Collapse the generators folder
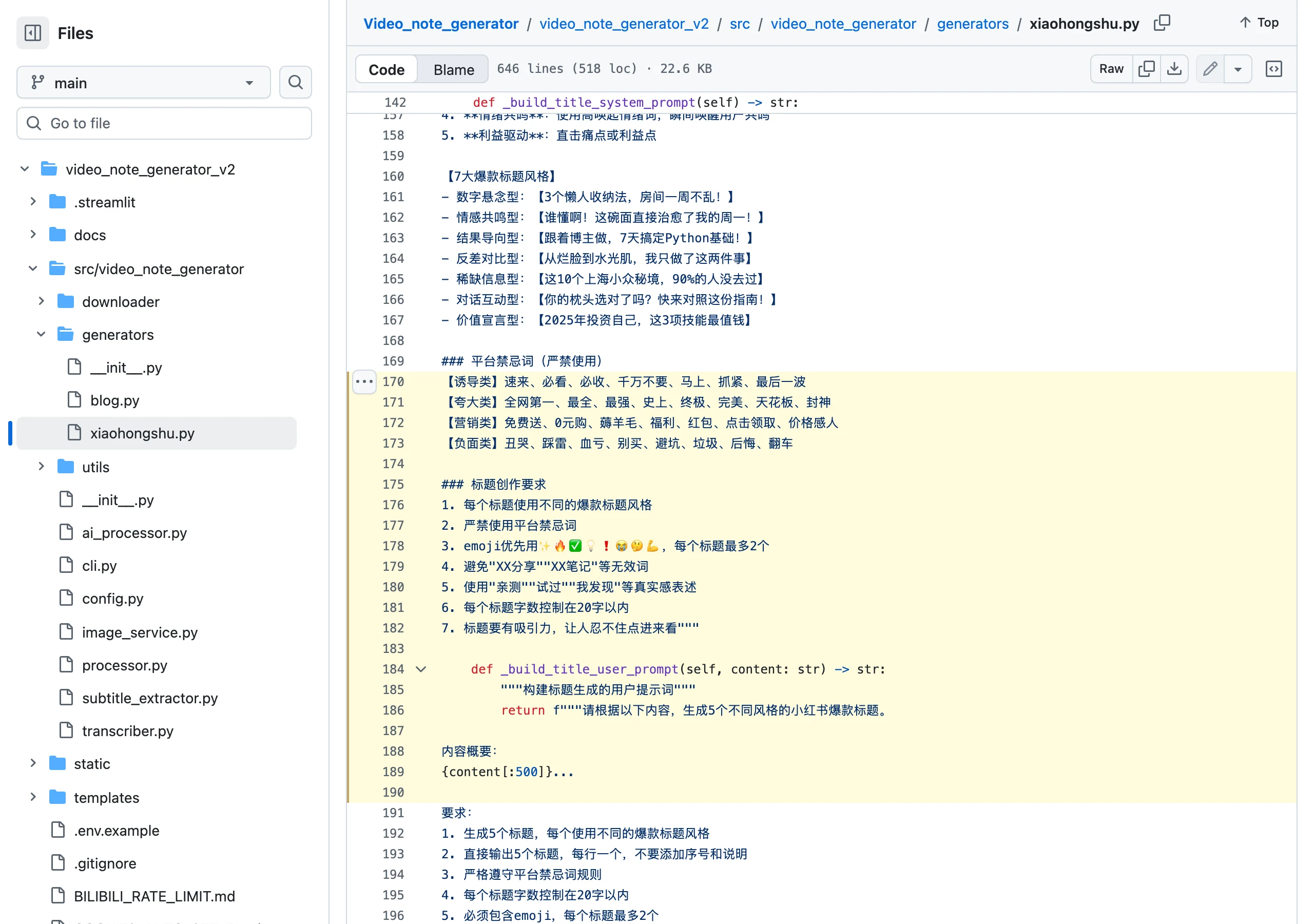 (x=41, y=334)
